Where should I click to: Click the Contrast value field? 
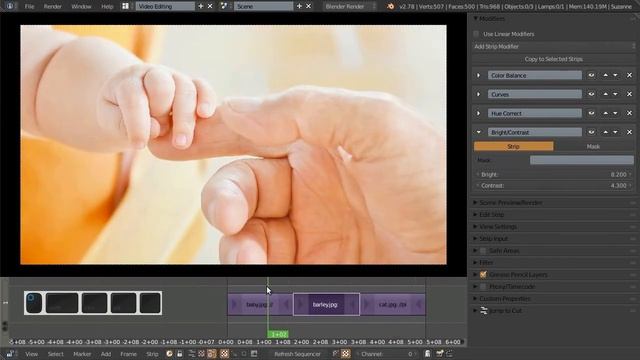pyautogui.click(x=554, y=185)
